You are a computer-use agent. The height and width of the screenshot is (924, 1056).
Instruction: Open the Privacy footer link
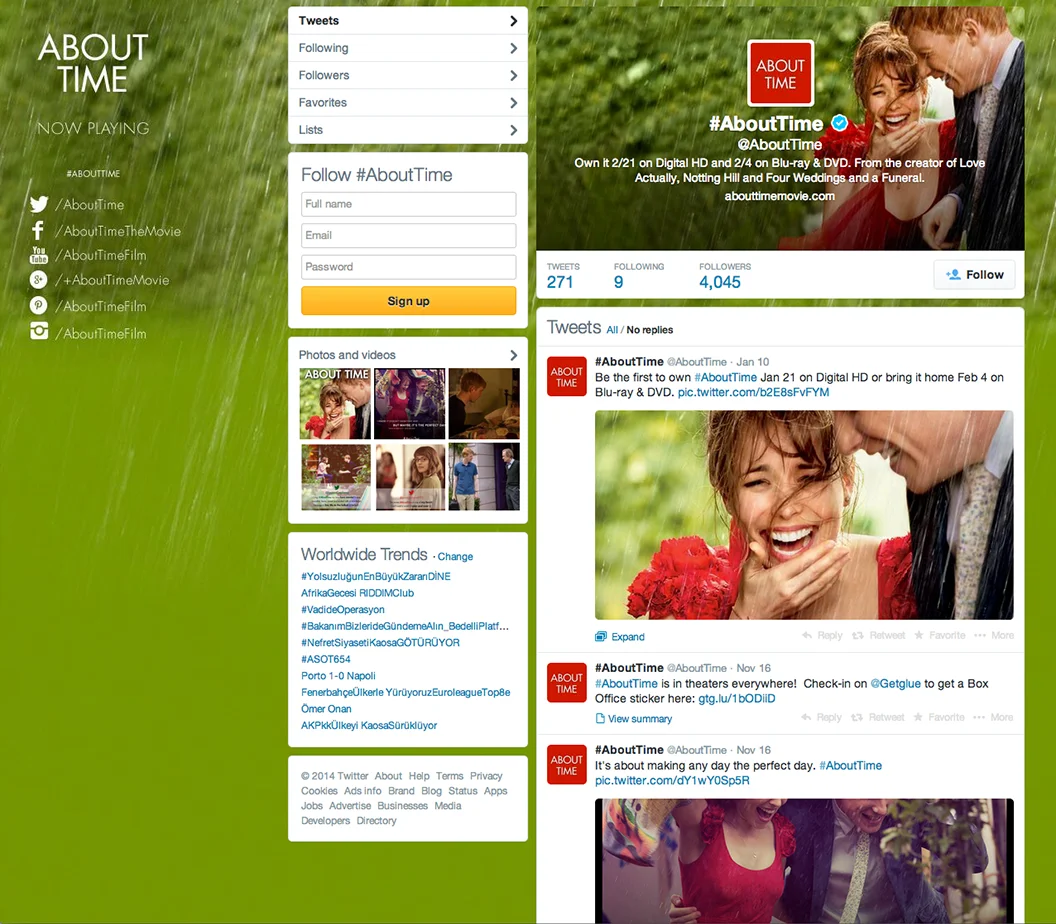pyautogui.click(x=486, y=776)
